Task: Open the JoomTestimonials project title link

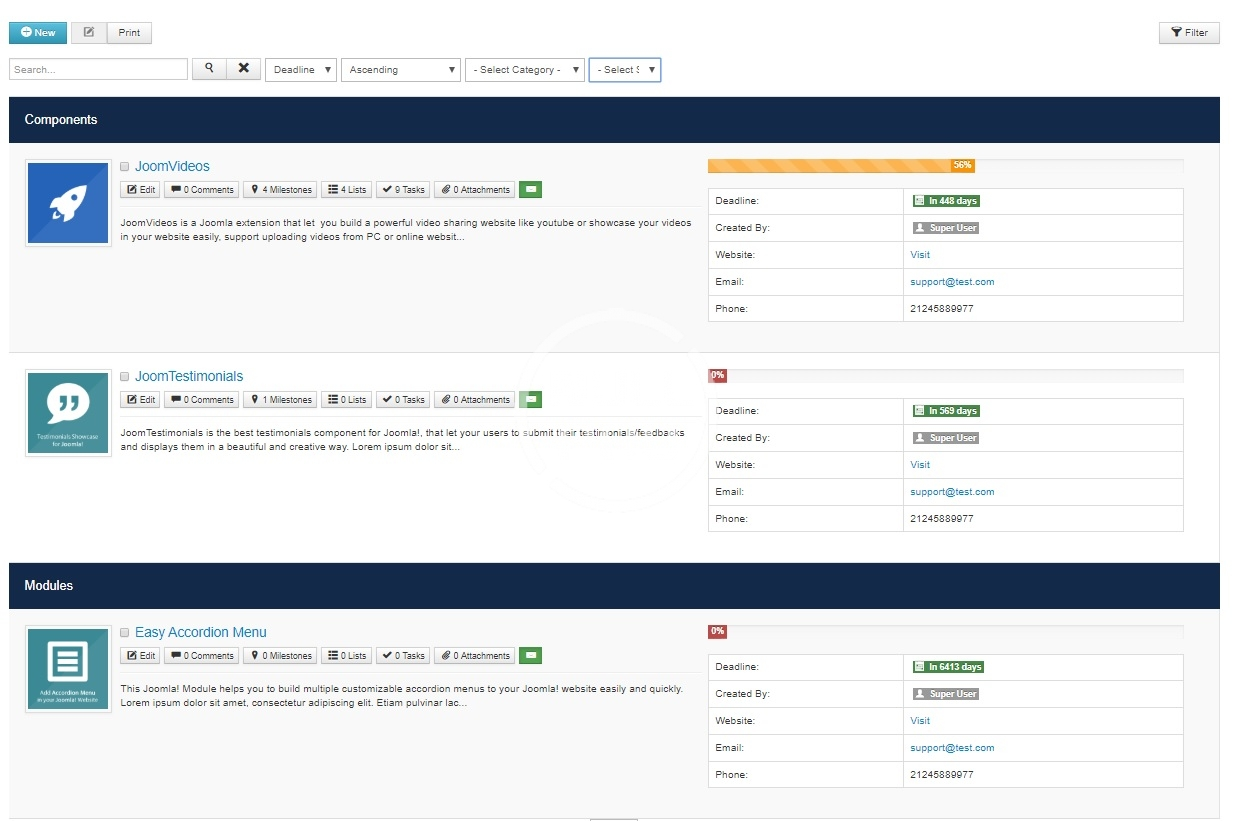Action: [x=189, y=376]
